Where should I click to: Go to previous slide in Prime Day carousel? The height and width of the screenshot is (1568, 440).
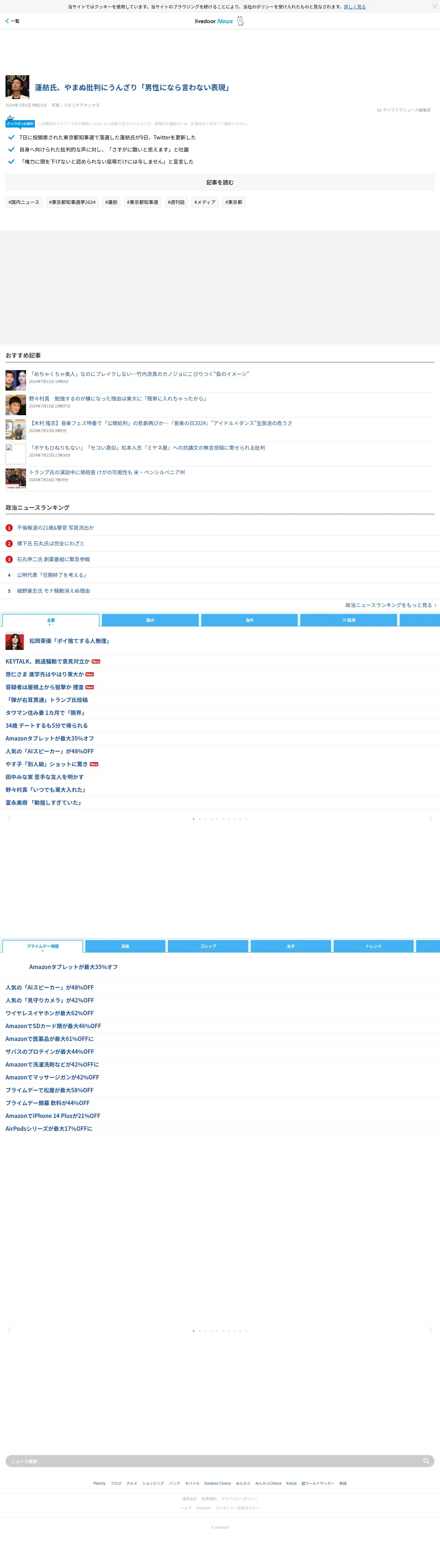[8, 1331]
